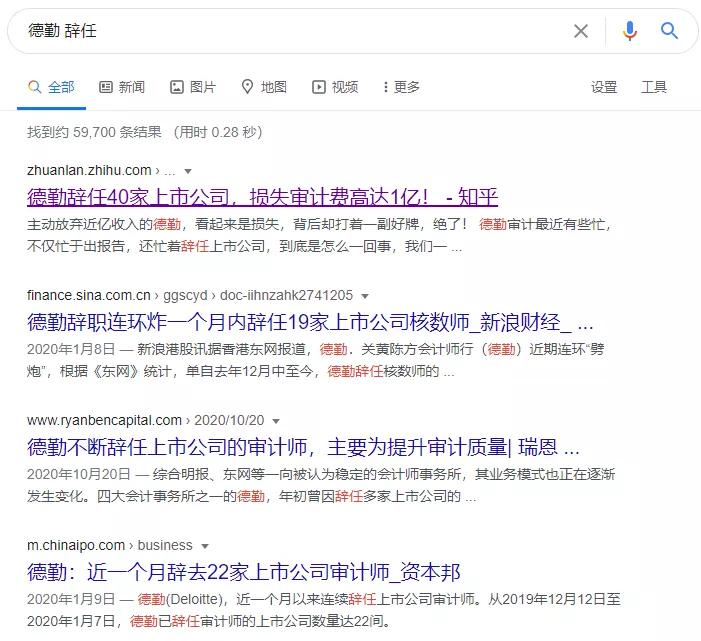Click the 2020年1月8日 snippet date
This screenshot has height=641, width=701.
(71, 349)
